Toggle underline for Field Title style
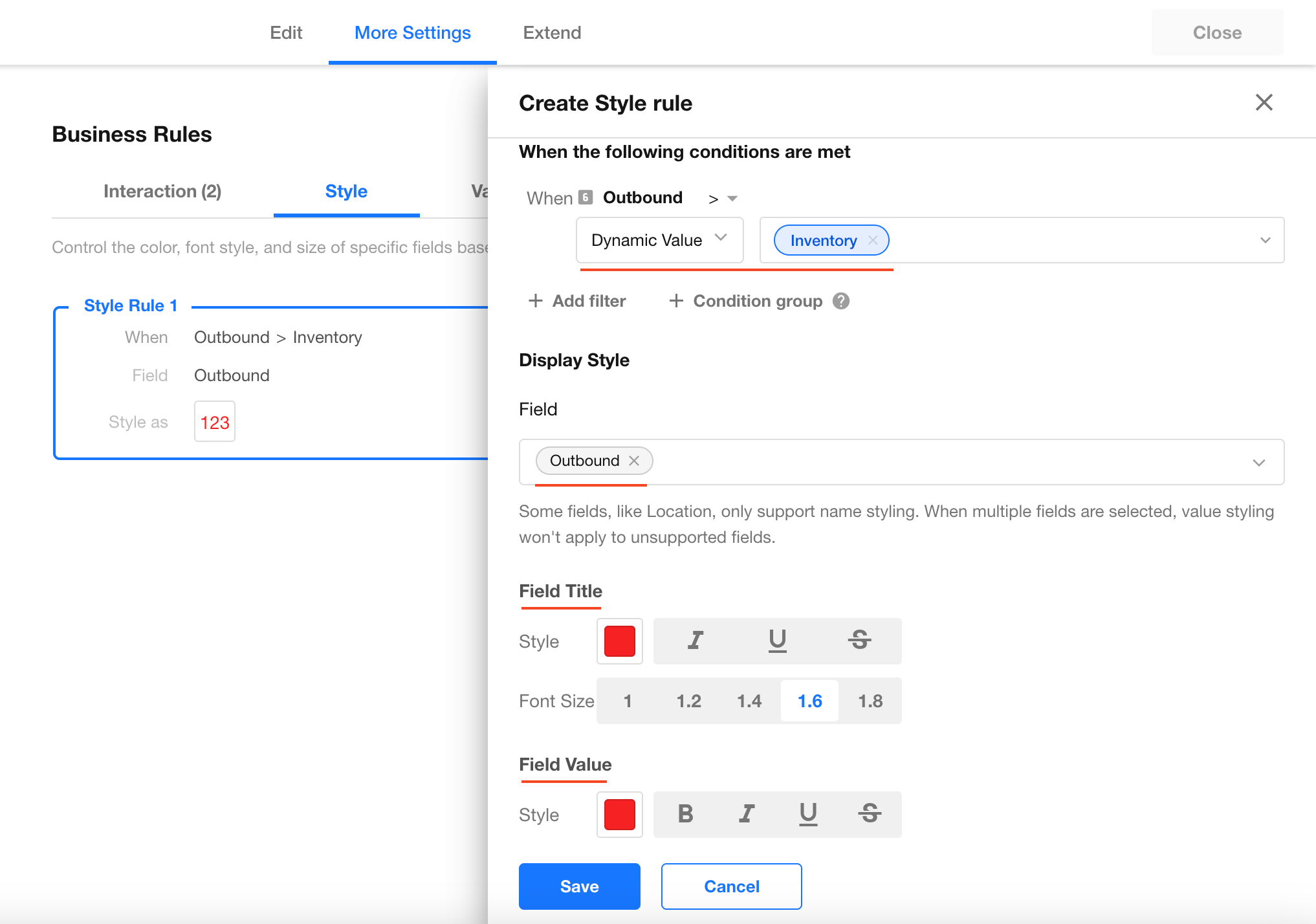Viewport: 1316px width, 924px height. 777,641
